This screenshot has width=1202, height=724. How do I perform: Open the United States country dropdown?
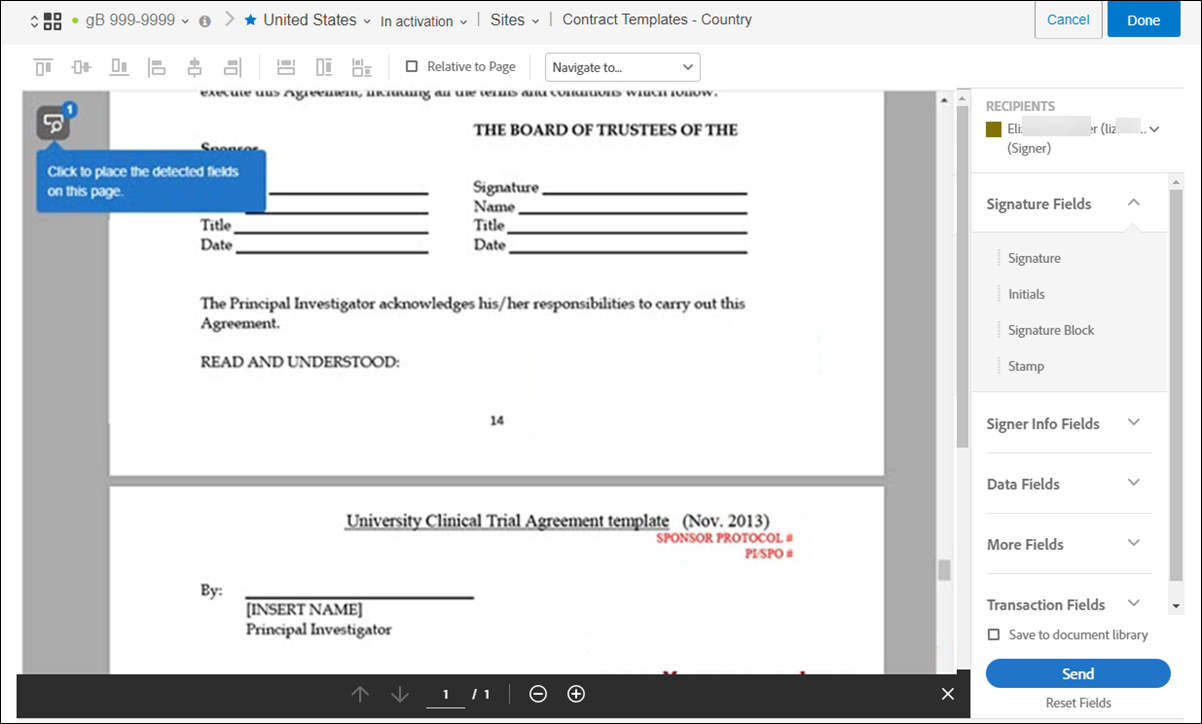[x=368, y=21]
